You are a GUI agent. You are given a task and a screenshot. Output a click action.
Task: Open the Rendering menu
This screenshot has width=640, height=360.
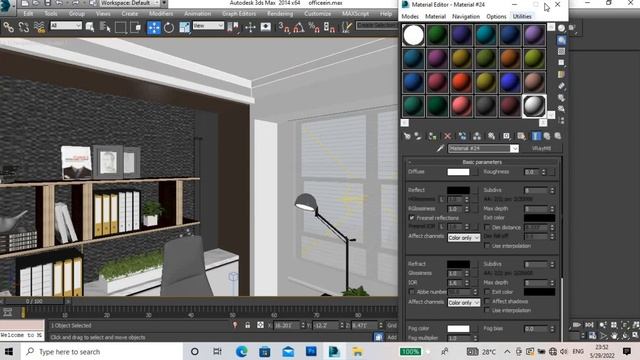coord(280,14)
